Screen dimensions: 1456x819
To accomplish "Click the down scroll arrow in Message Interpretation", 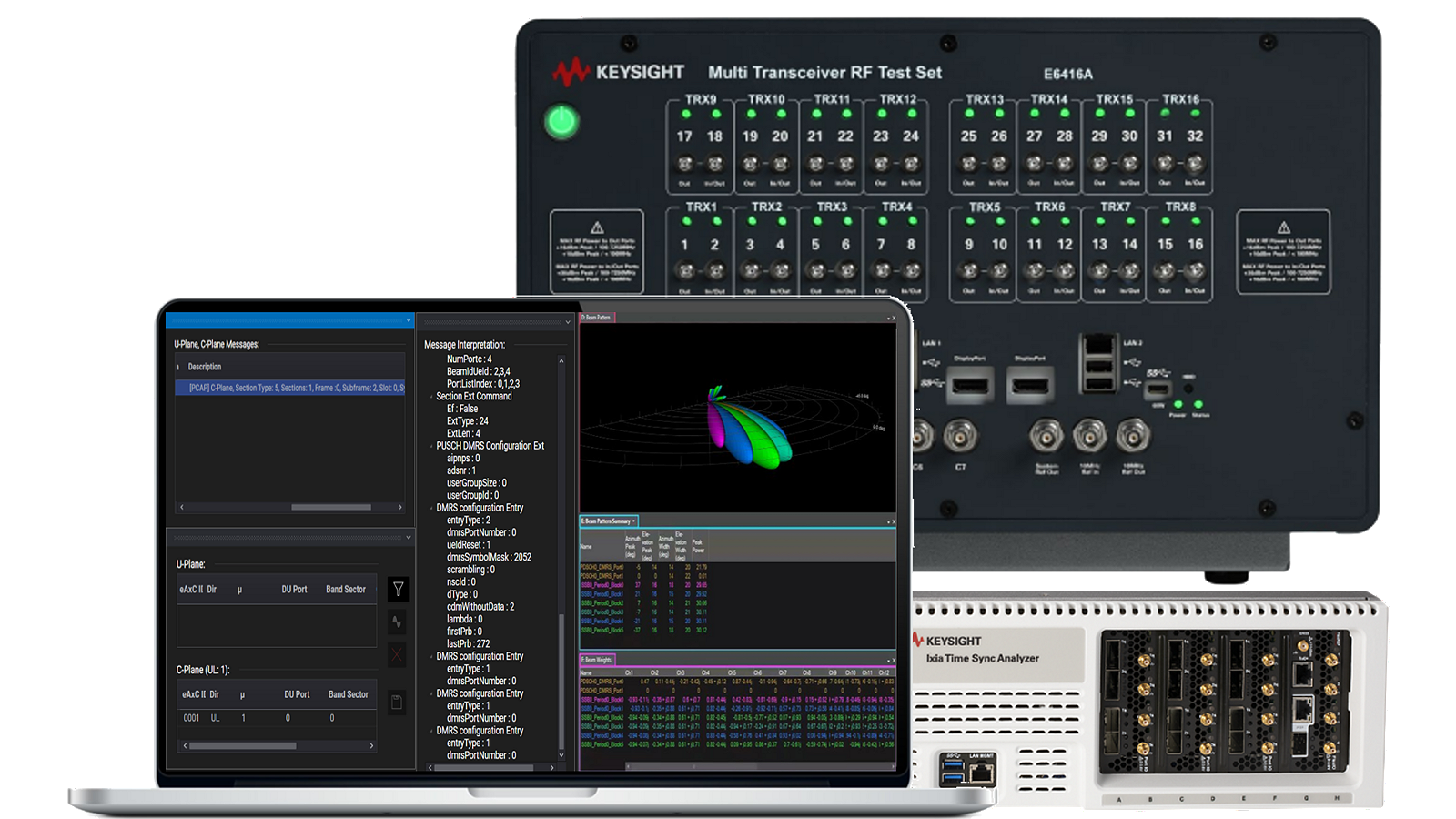I will pyautogui.click(x=561, y=755).
